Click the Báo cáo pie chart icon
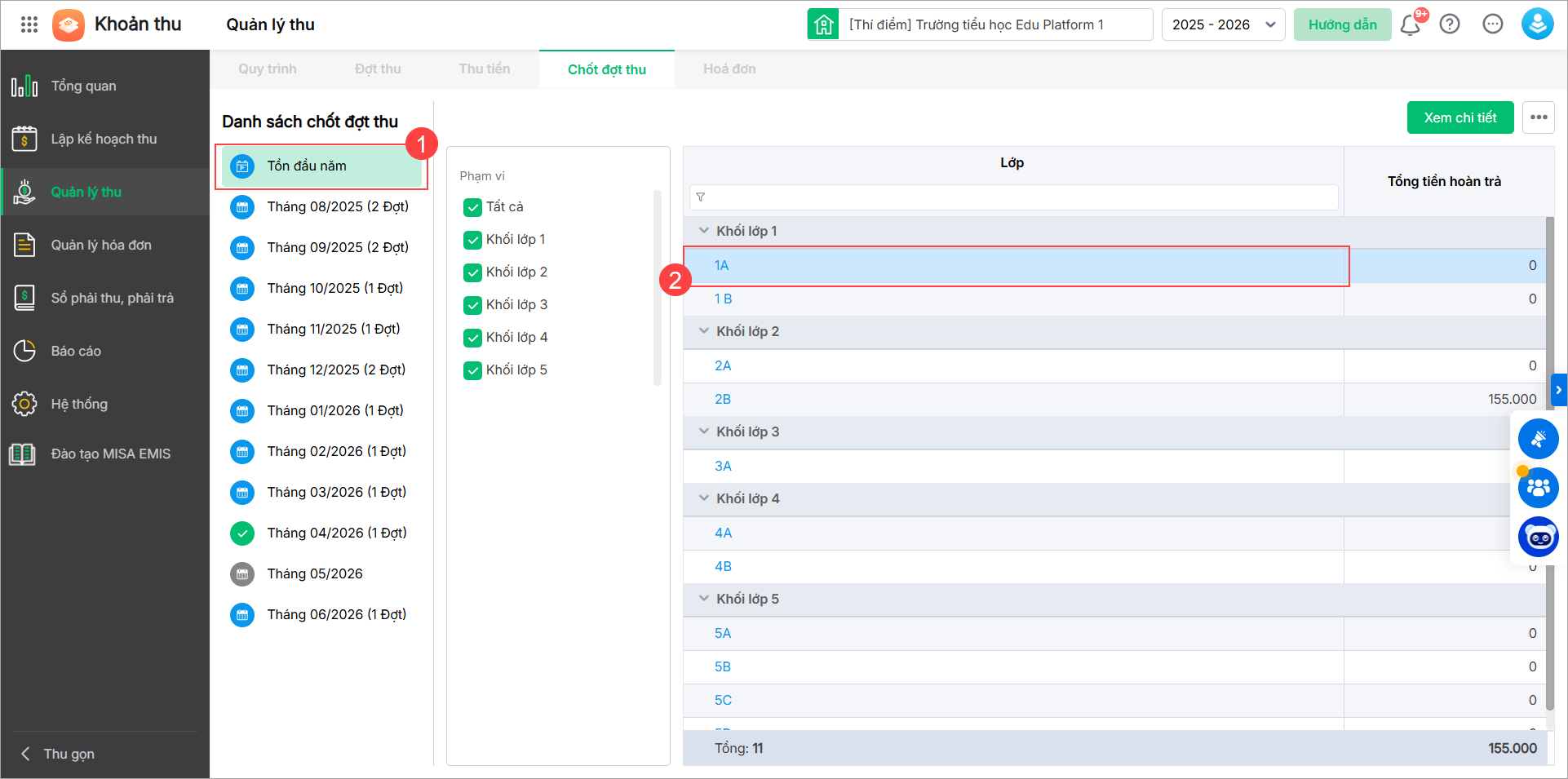The image size is (1568, 779). (x=24, y=351)
